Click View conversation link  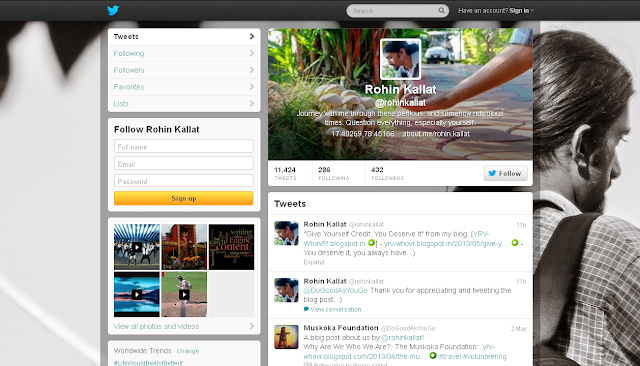336,310
